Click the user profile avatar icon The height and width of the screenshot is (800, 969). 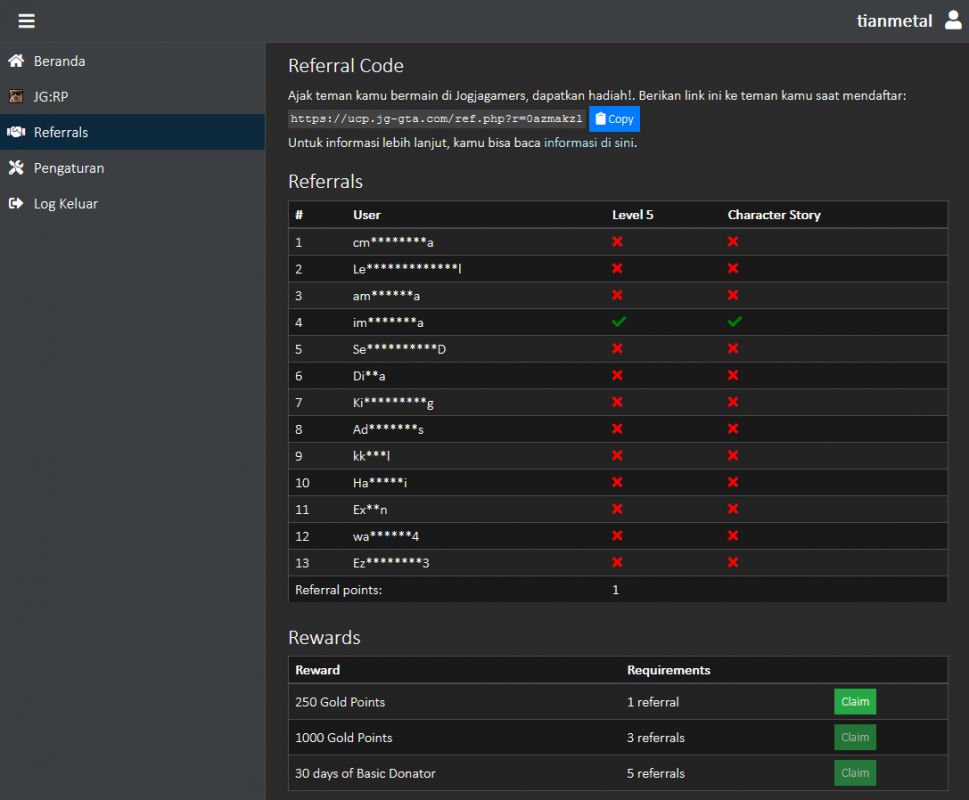point(953,20)
